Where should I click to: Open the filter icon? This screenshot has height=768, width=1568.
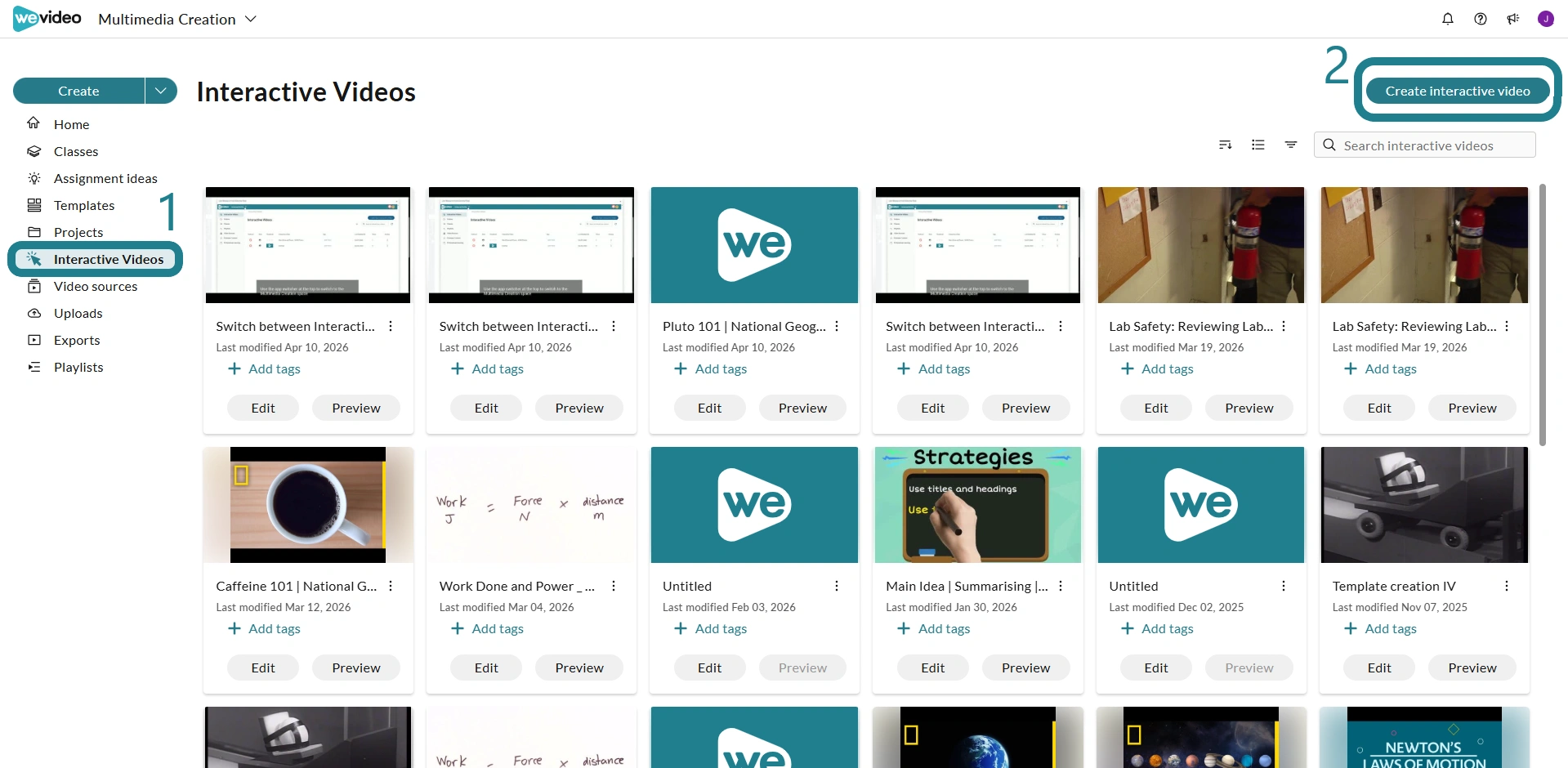[1290, 145]
